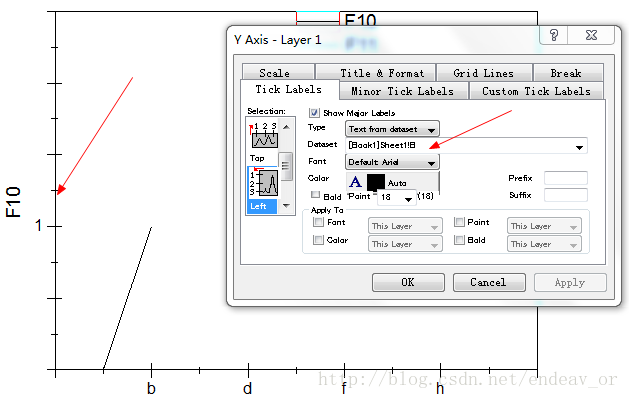The width and height of the screenshot is (629, 399).
Task: Switch to the Minor Tick Labels tab
Action: pyautogui.click(x=404, y=91)
